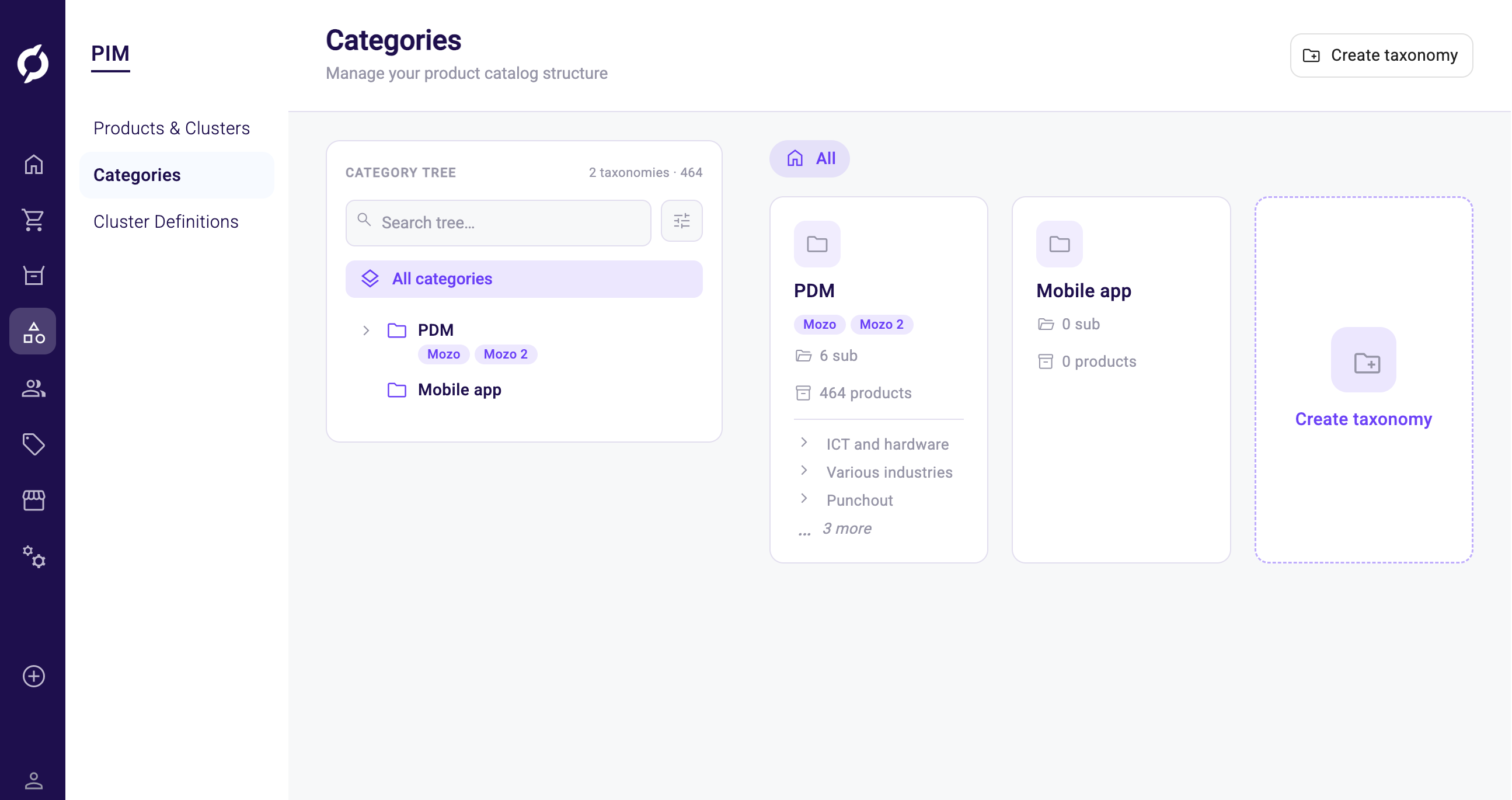Show 3 more subcategories in PDM card
The image size is (1512, 800).
pos(846,529)
